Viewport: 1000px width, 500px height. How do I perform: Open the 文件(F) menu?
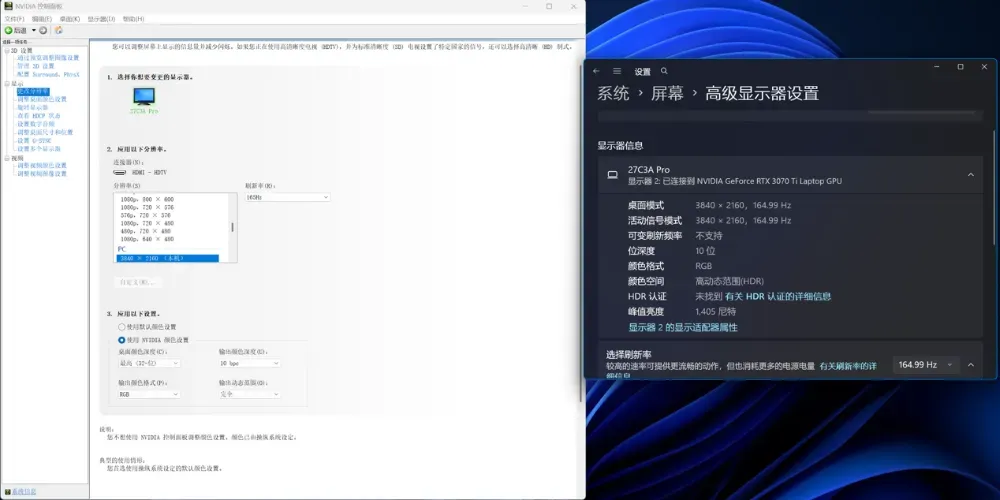click(x=14, y=19)
